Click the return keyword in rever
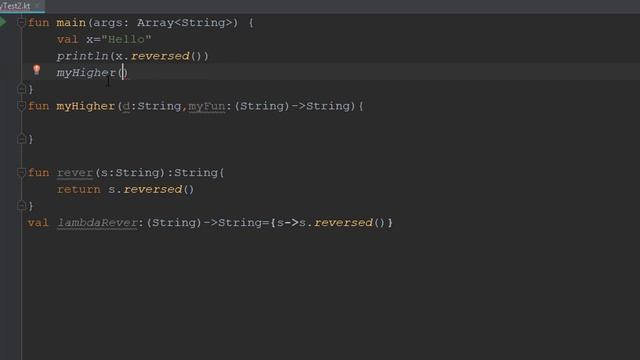640x360 pixels. pos(78,189)
